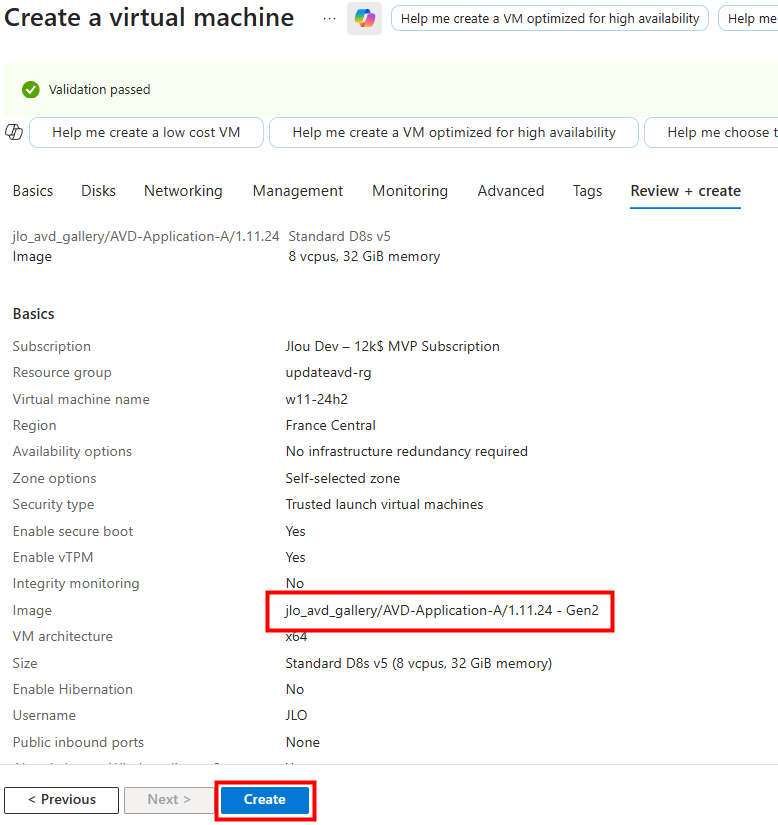The width and height of the screenshot is (778, 825).
Task: Click the green Validation passed checkmark icon
Action: pyautogui.click(x=31, y=90)
